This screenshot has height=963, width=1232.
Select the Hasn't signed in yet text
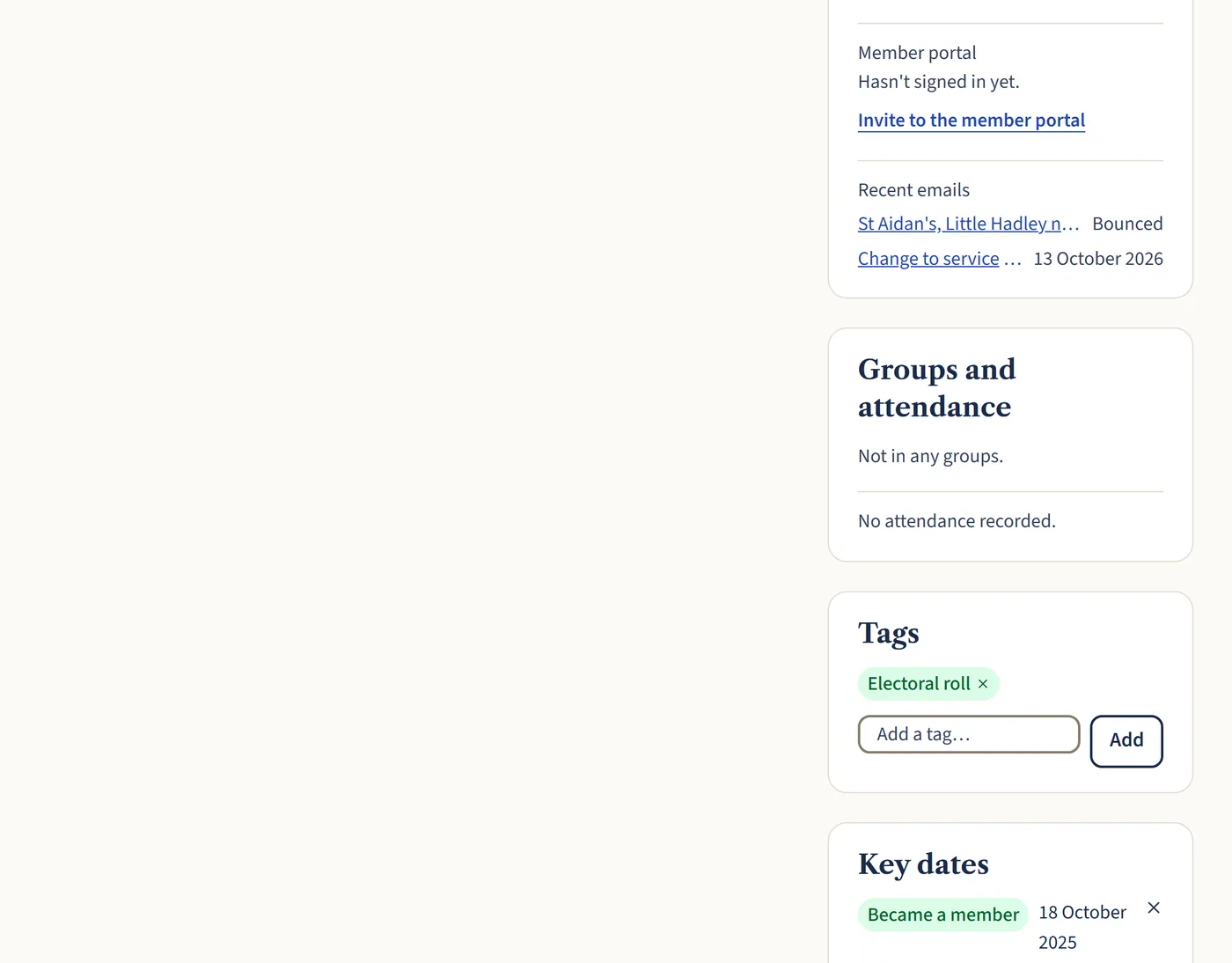click(x=939, y=82)
